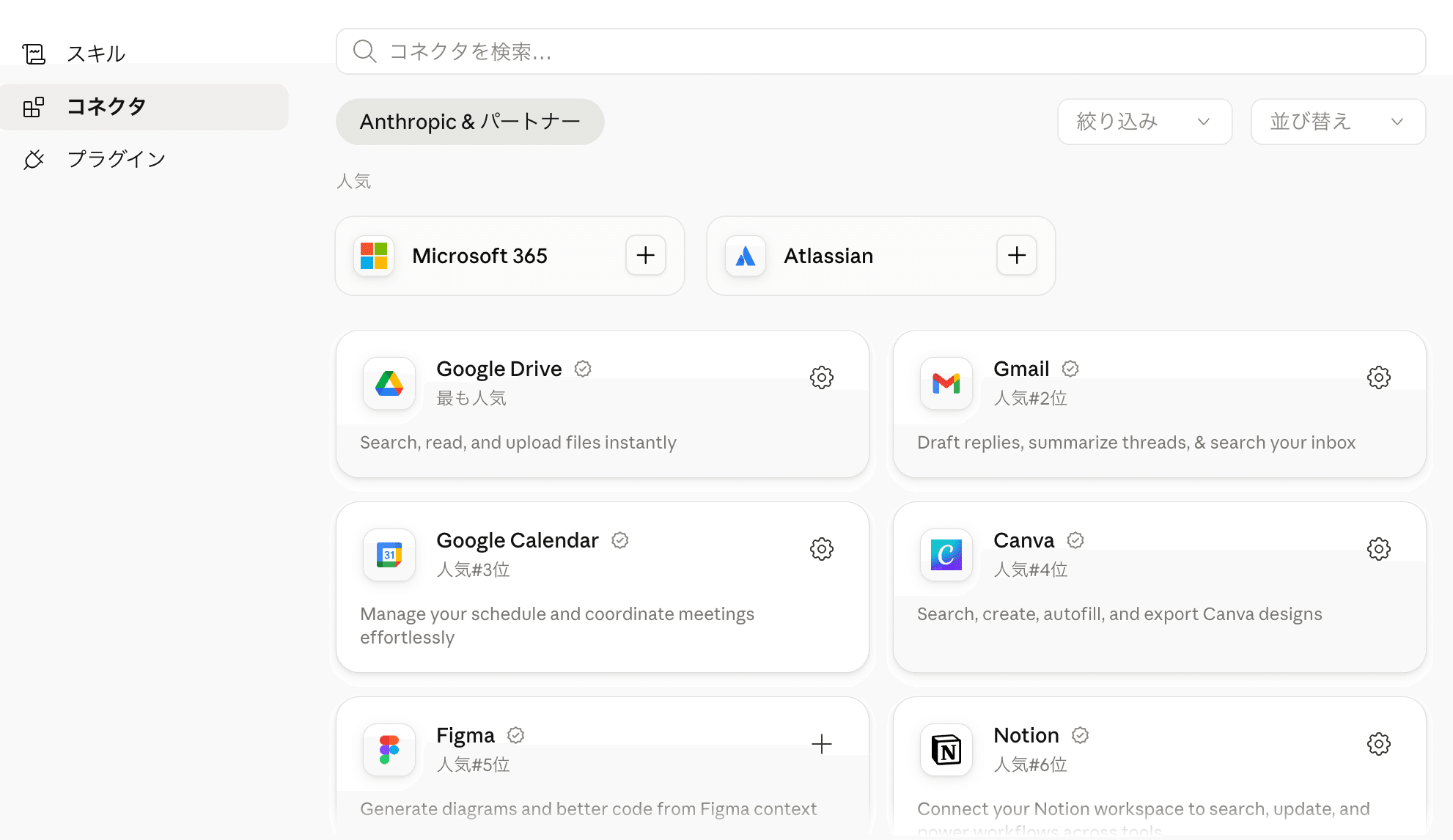Screen dimensions: 1453x840
Task: Open the Figma connector title
Action: [466, 735]
